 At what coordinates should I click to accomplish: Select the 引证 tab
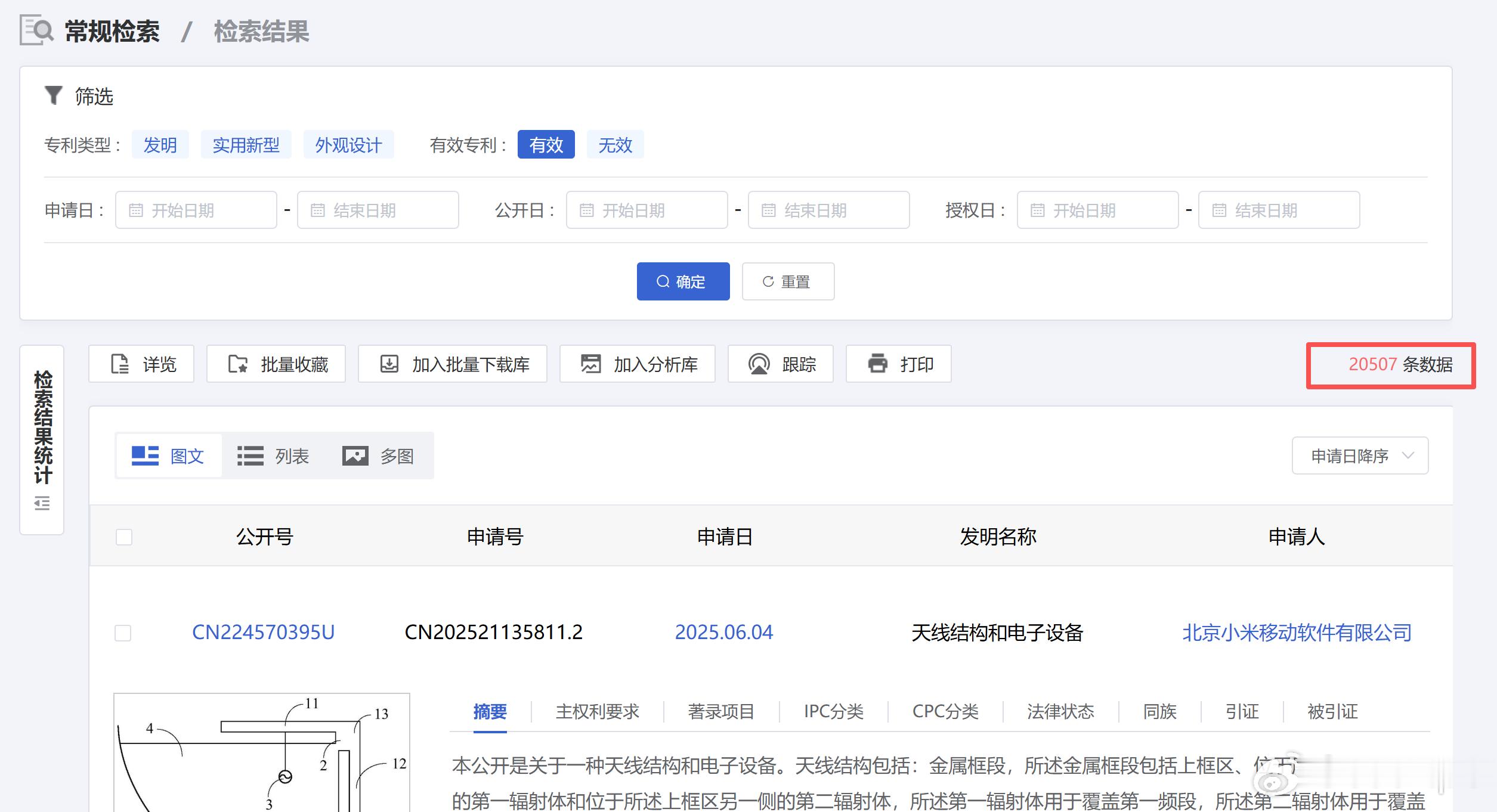click(x=1242, y=712)
